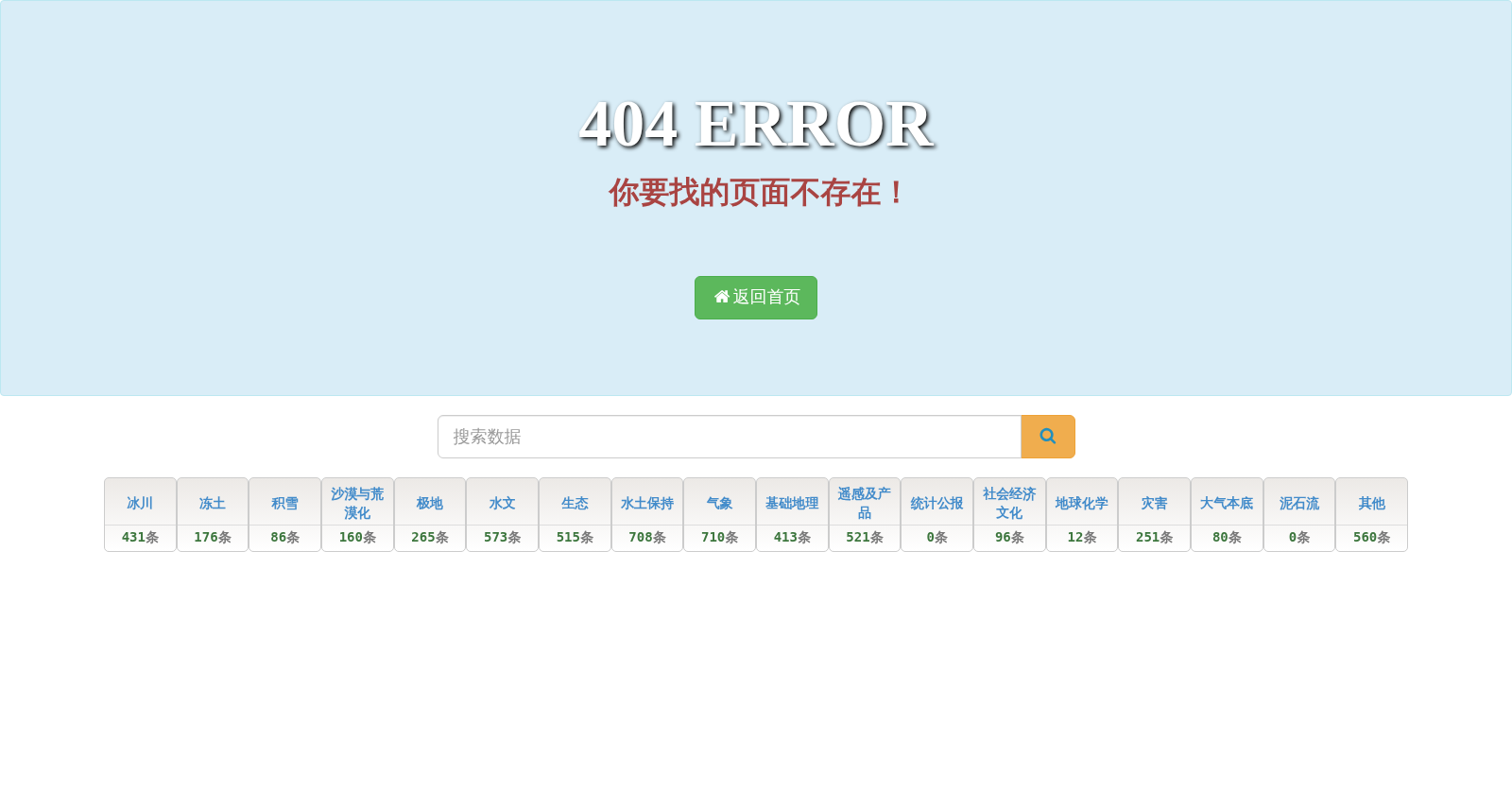Open the 极地 category link

click(x=430, y=503)
